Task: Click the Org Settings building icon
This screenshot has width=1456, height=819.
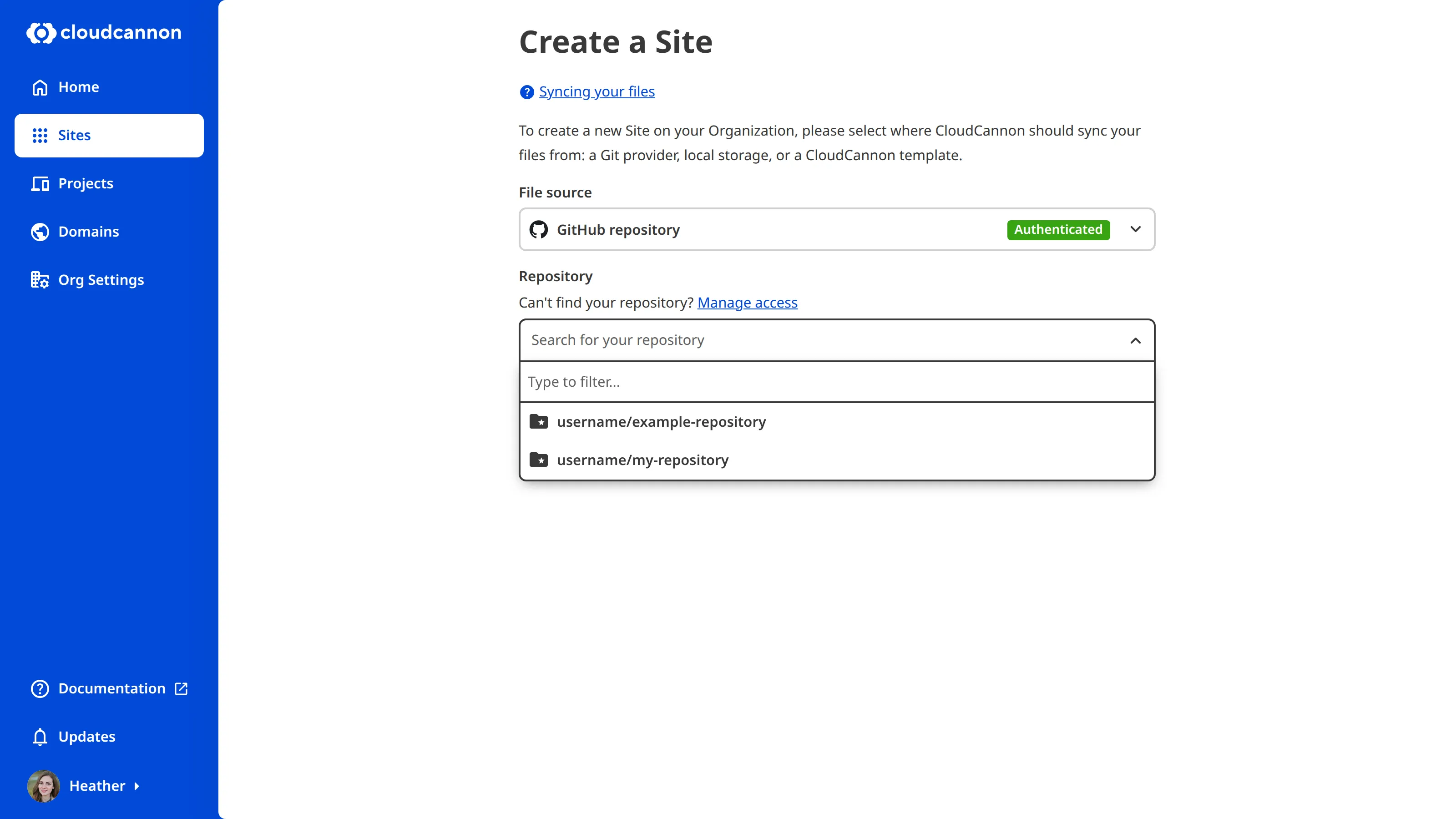Action: (x=40, y=280)
